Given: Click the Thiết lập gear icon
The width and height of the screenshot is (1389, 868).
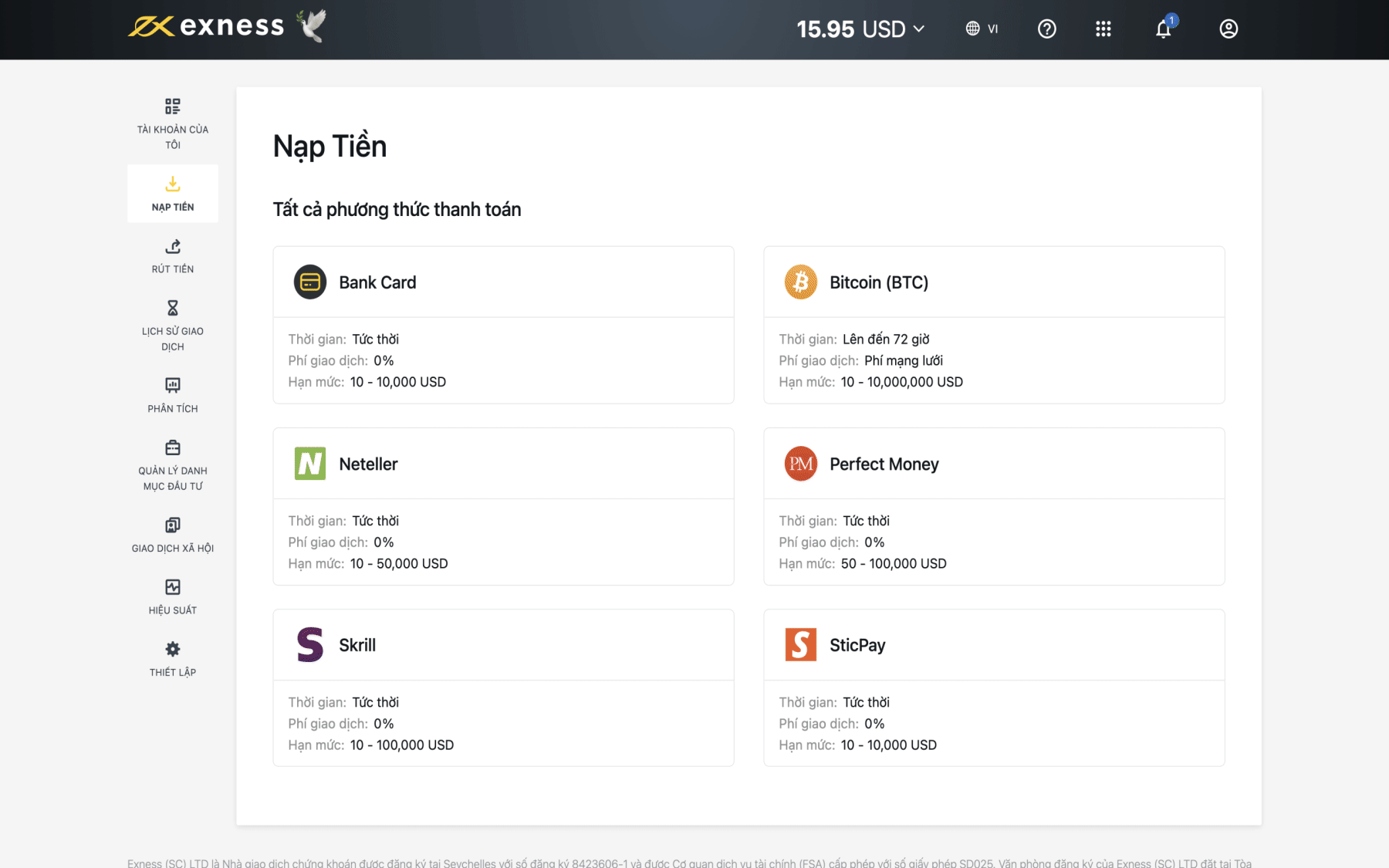Looking at the screenshot, I should [173, 649].
